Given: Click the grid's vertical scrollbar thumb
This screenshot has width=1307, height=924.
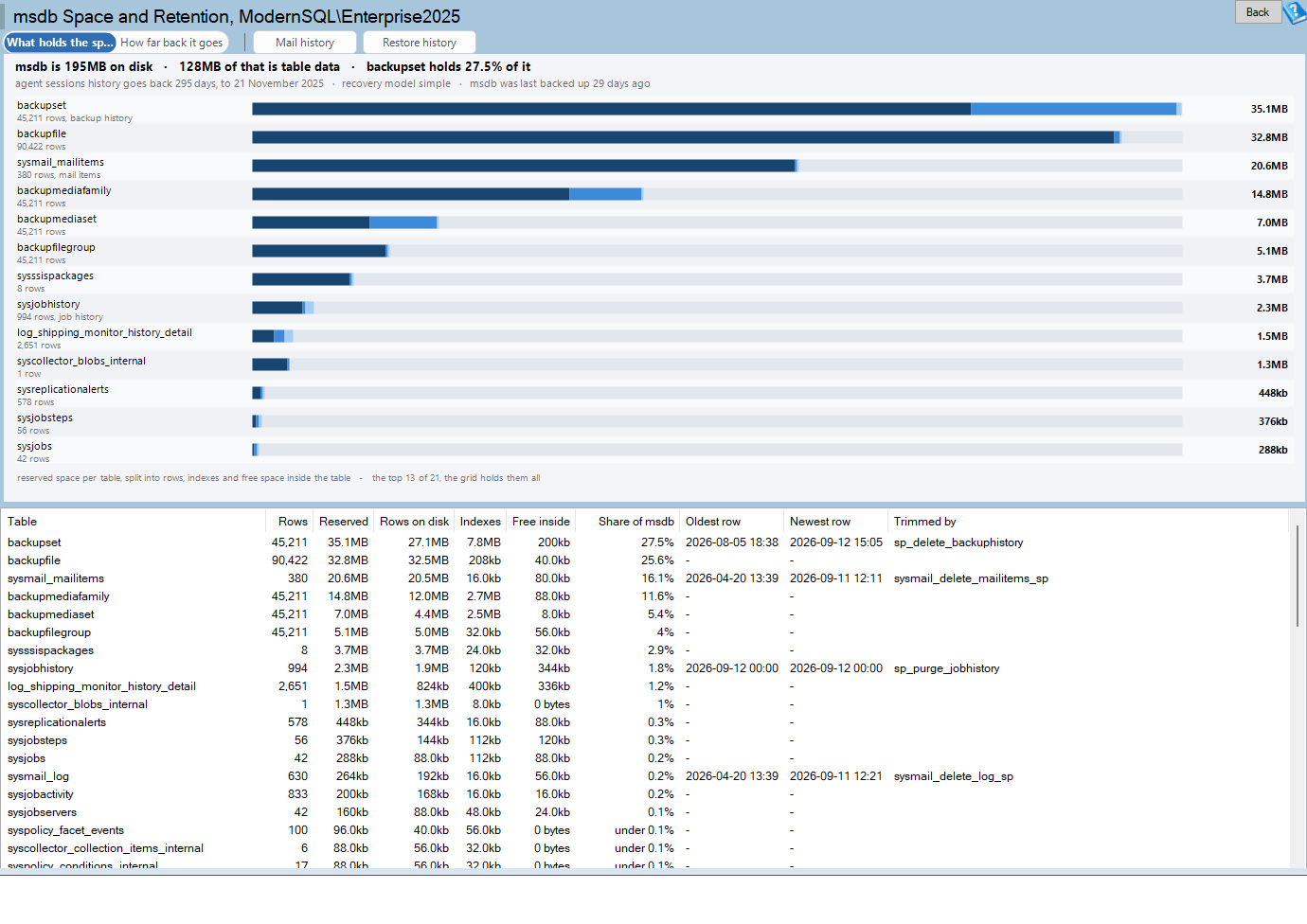Looking at the screenshot, I should tap(1298, 575).
